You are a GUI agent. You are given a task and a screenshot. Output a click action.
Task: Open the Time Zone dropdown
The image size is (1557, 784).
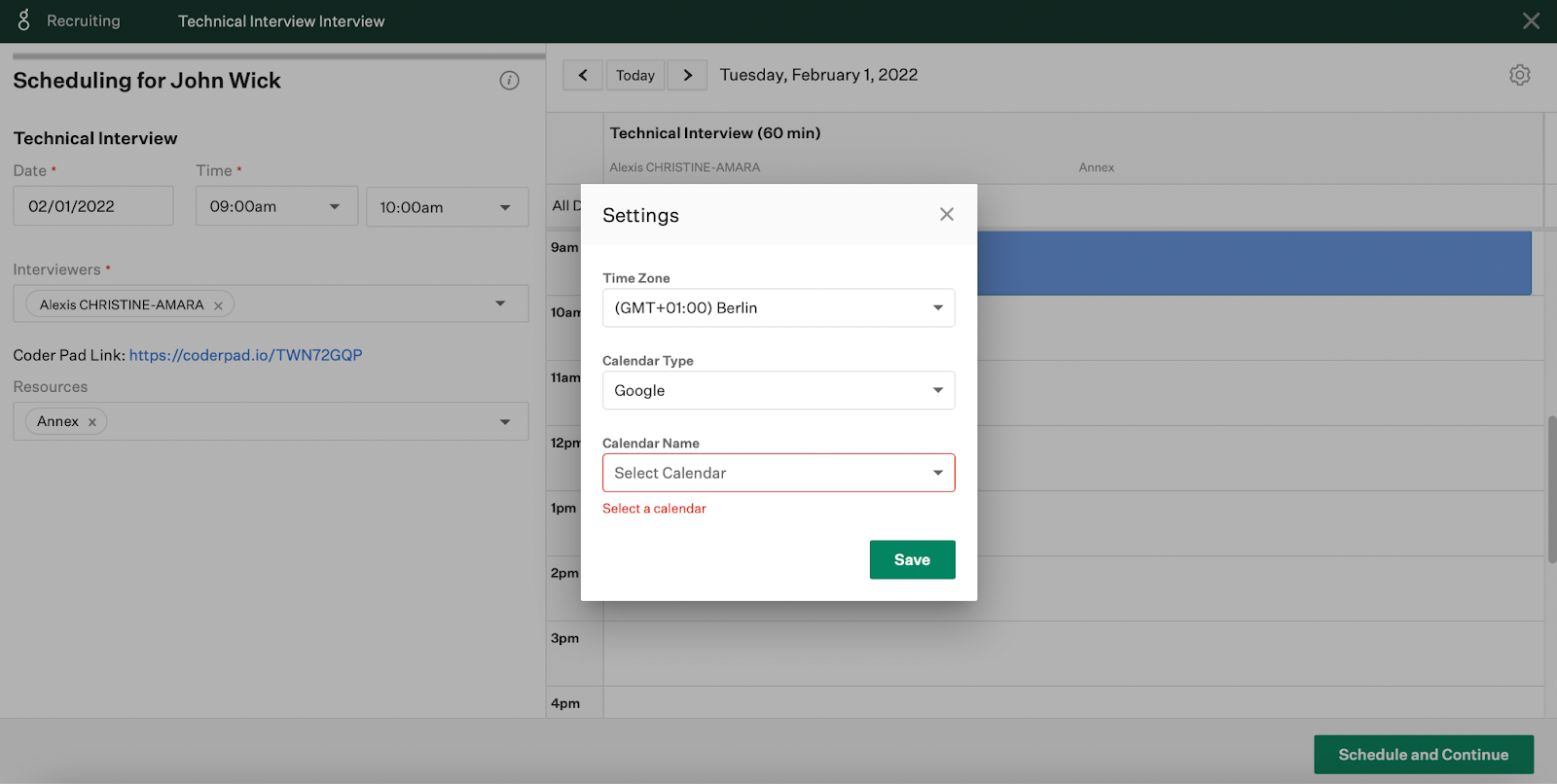(778, 307)
